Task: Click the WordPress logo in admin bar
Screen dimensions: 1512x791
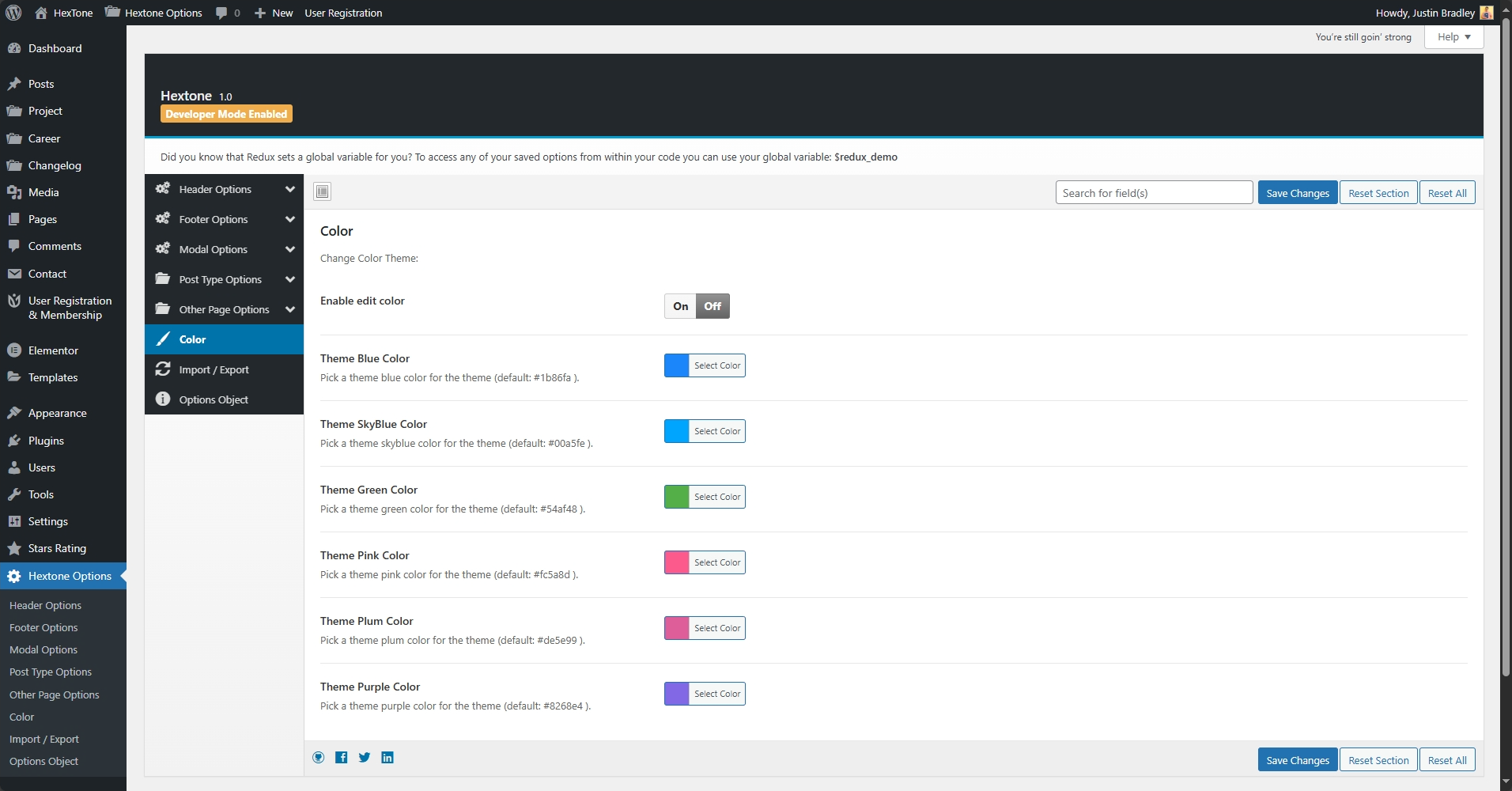Action: point(13,13)
